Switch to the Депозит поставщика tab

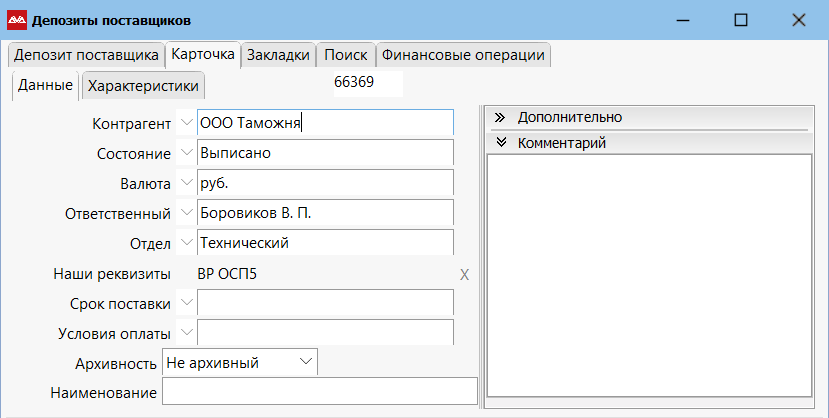pos(84,55)
